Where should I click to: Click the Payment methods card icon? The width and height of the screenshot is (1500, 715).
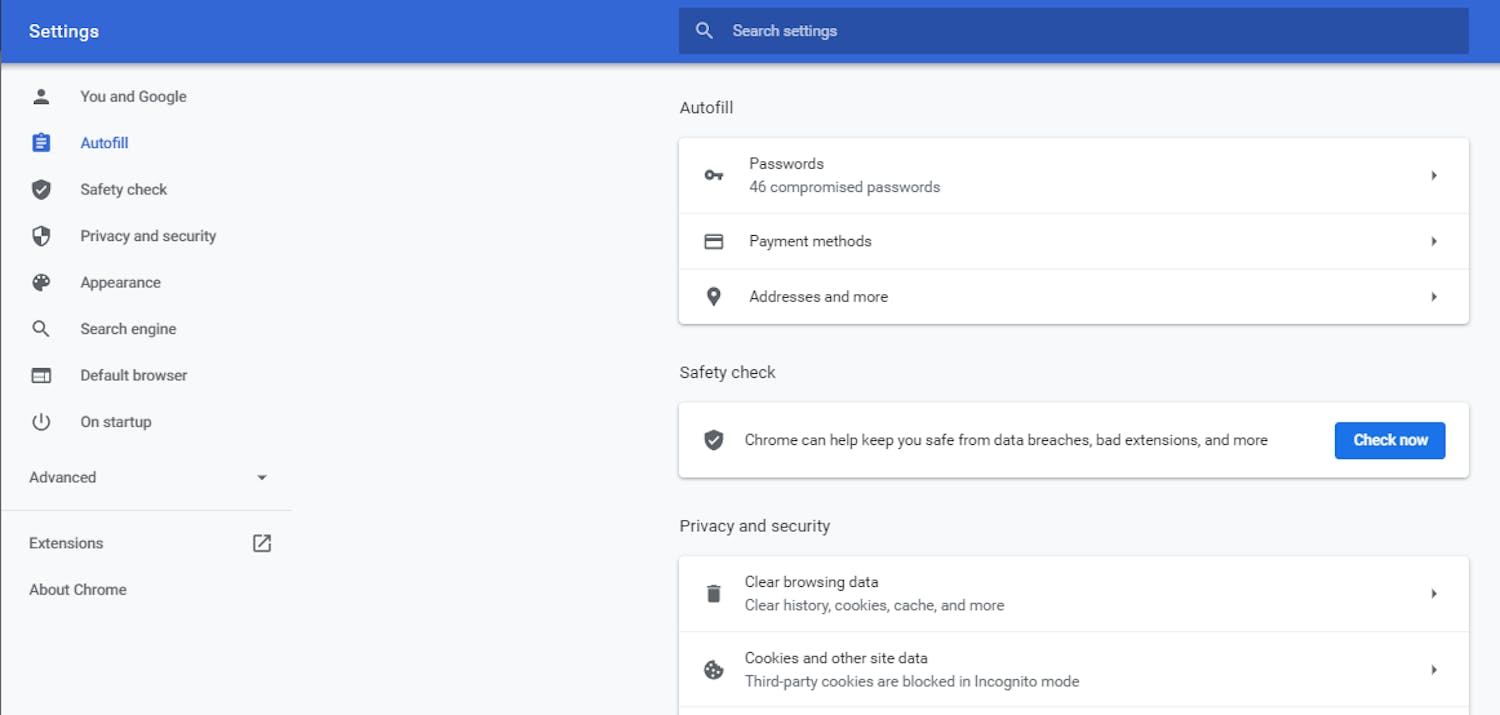713,241
